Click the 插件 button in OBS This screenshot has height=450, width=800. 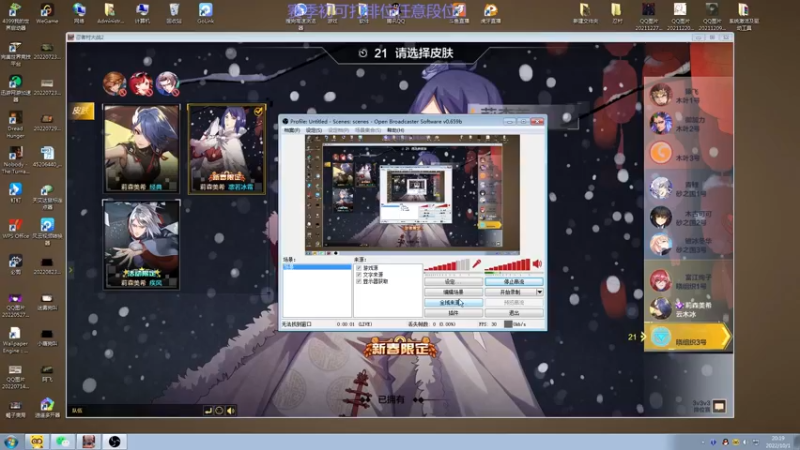click(x=453, y=313)
